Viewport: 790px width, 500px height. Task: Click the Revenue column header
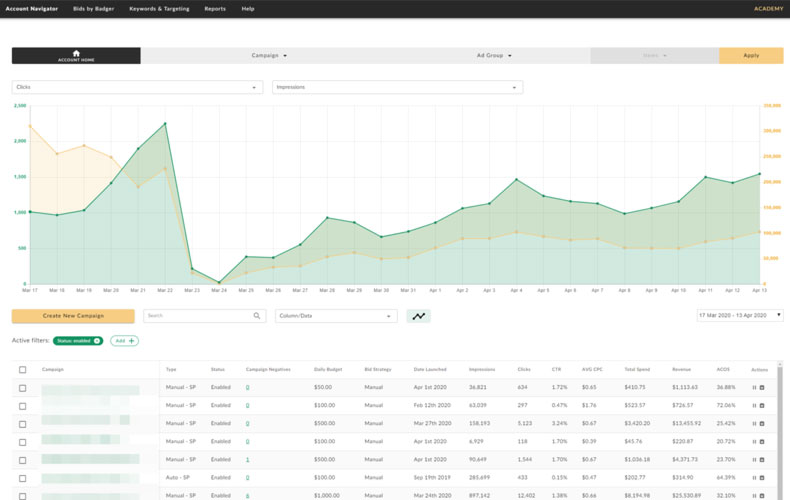pyautogui.click(x=681, y=369)
